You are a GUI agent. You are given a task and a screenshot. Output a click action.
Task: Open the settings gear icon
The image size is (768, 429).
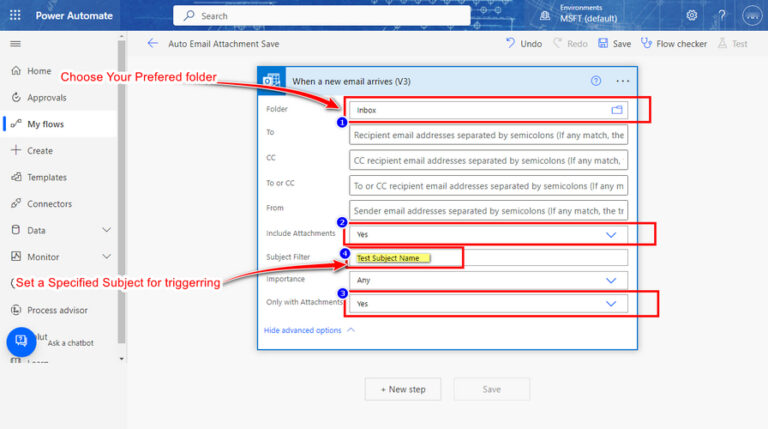692,15
